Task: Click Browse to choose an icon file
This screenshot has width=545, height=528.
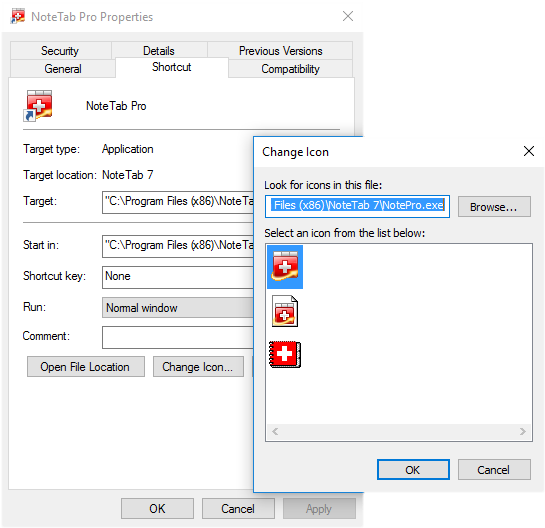Action: pyautogui.click(x=494, y=207)
